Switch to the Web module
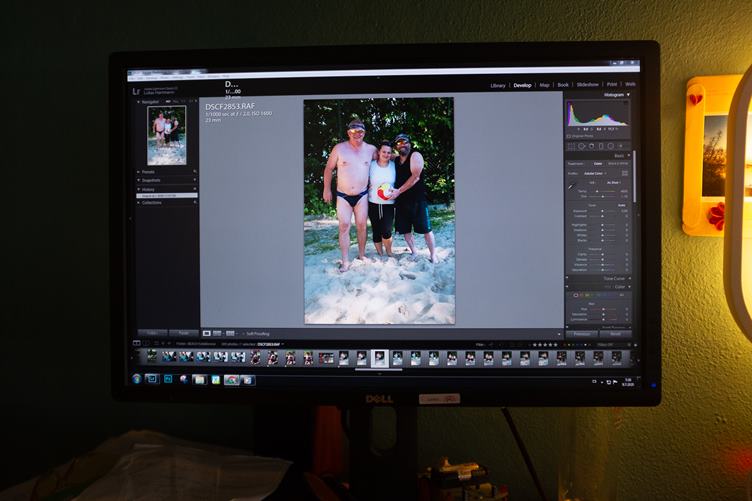 click(630, 84)
